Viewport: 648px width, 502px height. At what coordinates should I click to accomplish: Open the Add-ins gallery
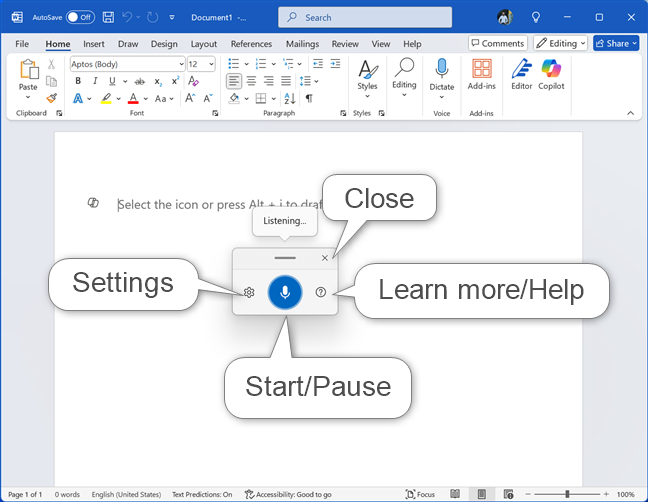[481, 74]
